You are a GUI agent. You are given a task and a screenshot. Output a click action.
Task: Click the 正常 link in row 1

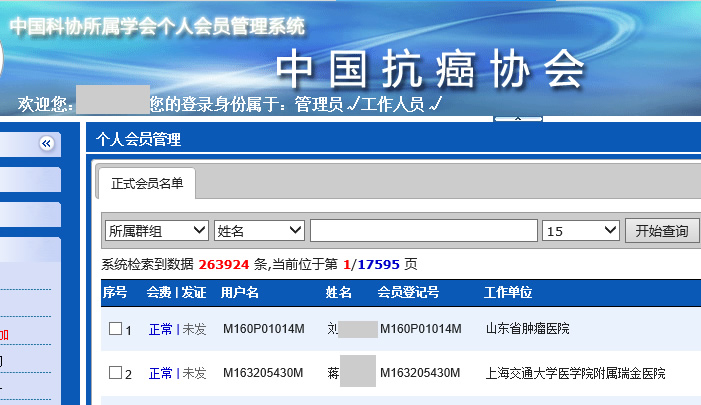pyautogui.click(x=160, y=329)
